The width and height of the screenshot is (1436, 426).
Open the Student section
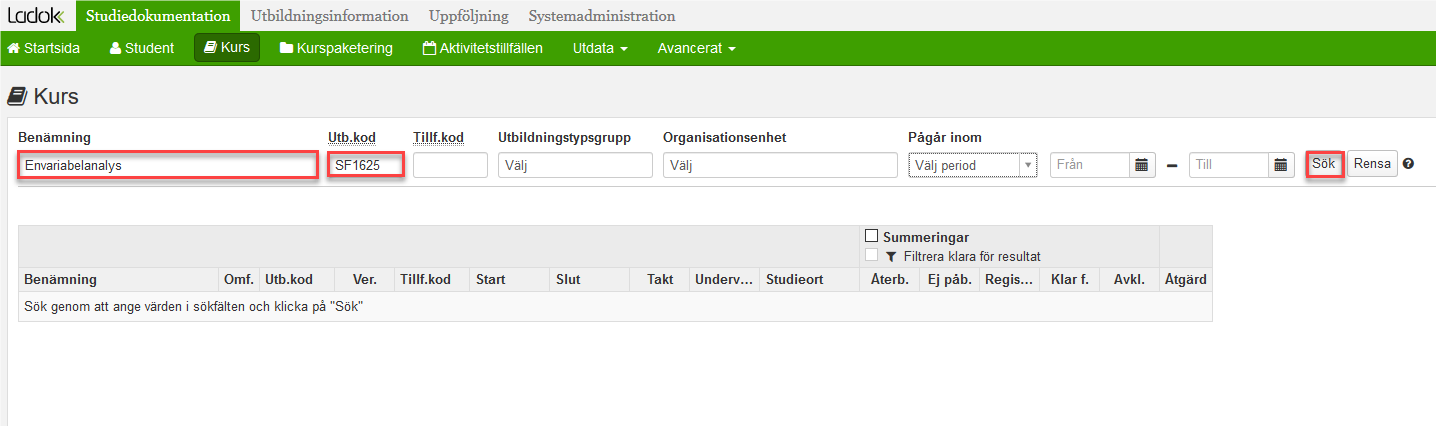[142, 48]
